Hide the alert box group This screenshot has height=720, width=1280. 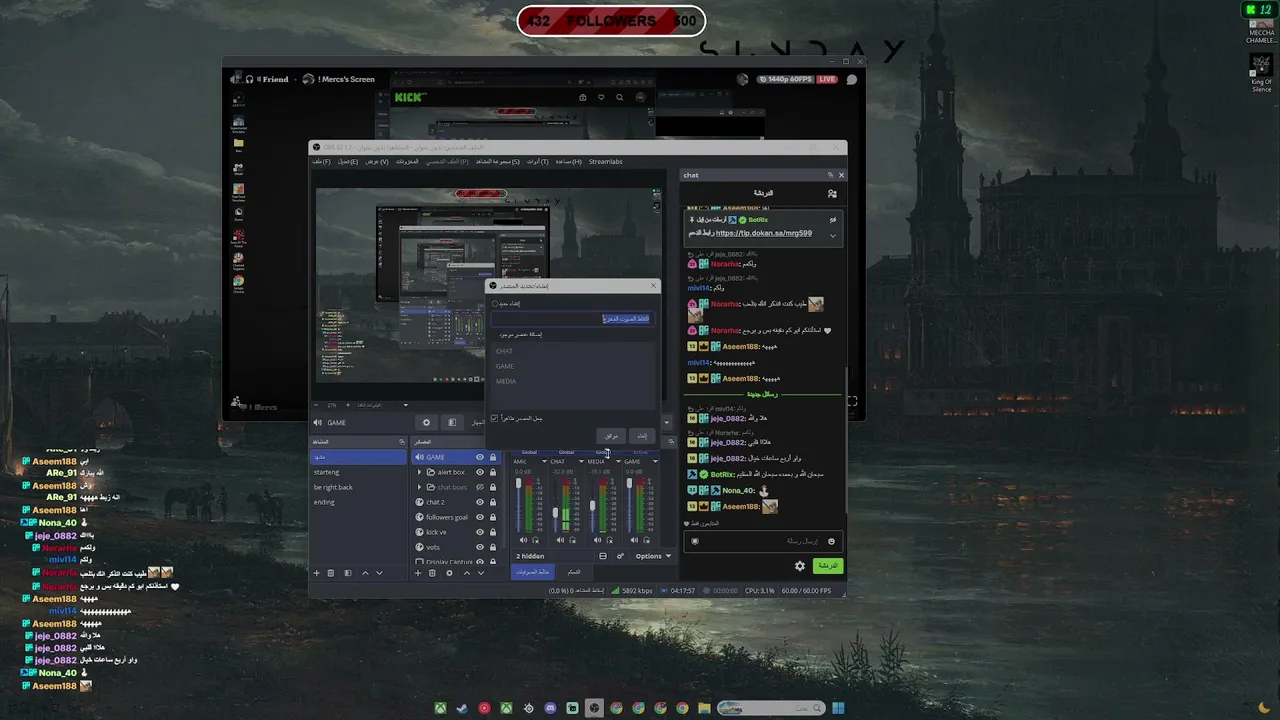pyautogui.click(x=480, y=472)
